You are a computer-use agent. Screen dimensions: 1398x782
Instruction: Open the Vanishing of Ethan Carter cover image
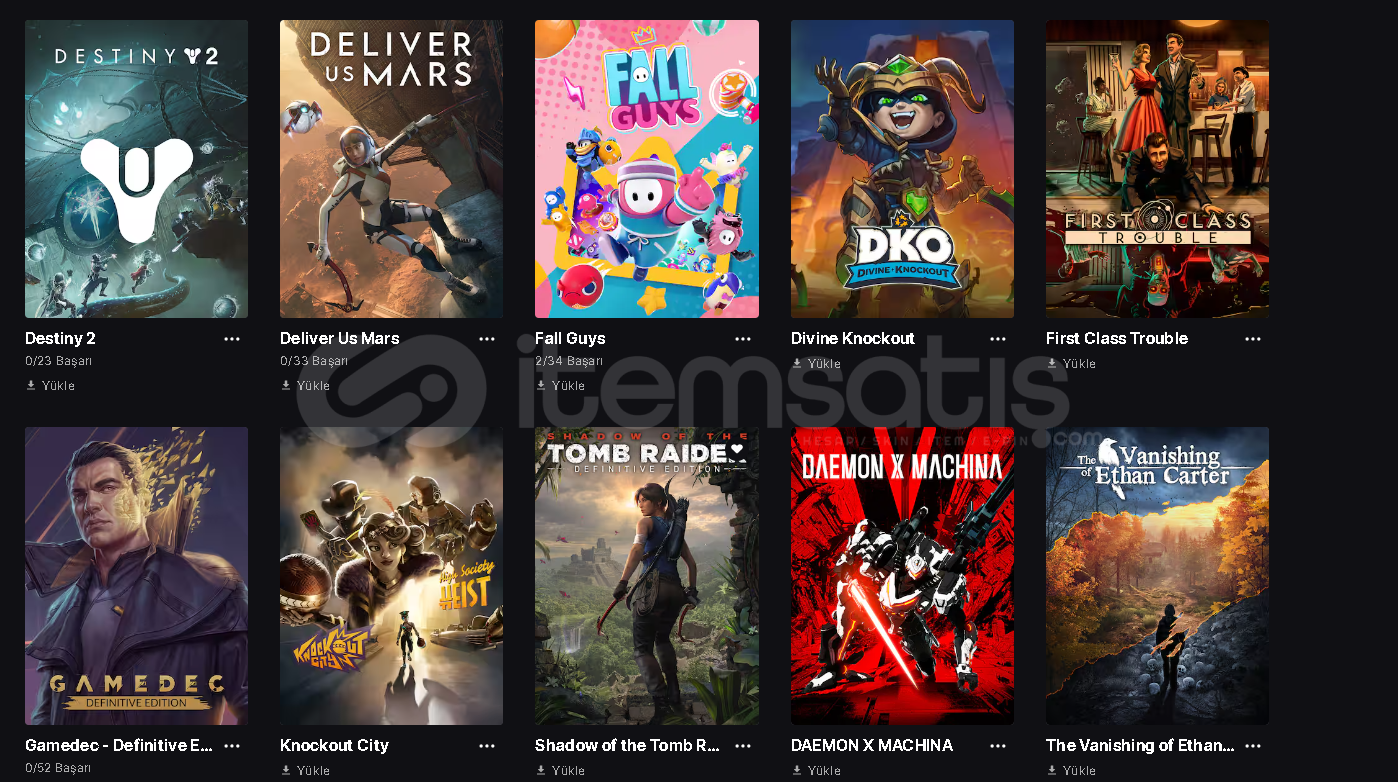(1157, 576)
